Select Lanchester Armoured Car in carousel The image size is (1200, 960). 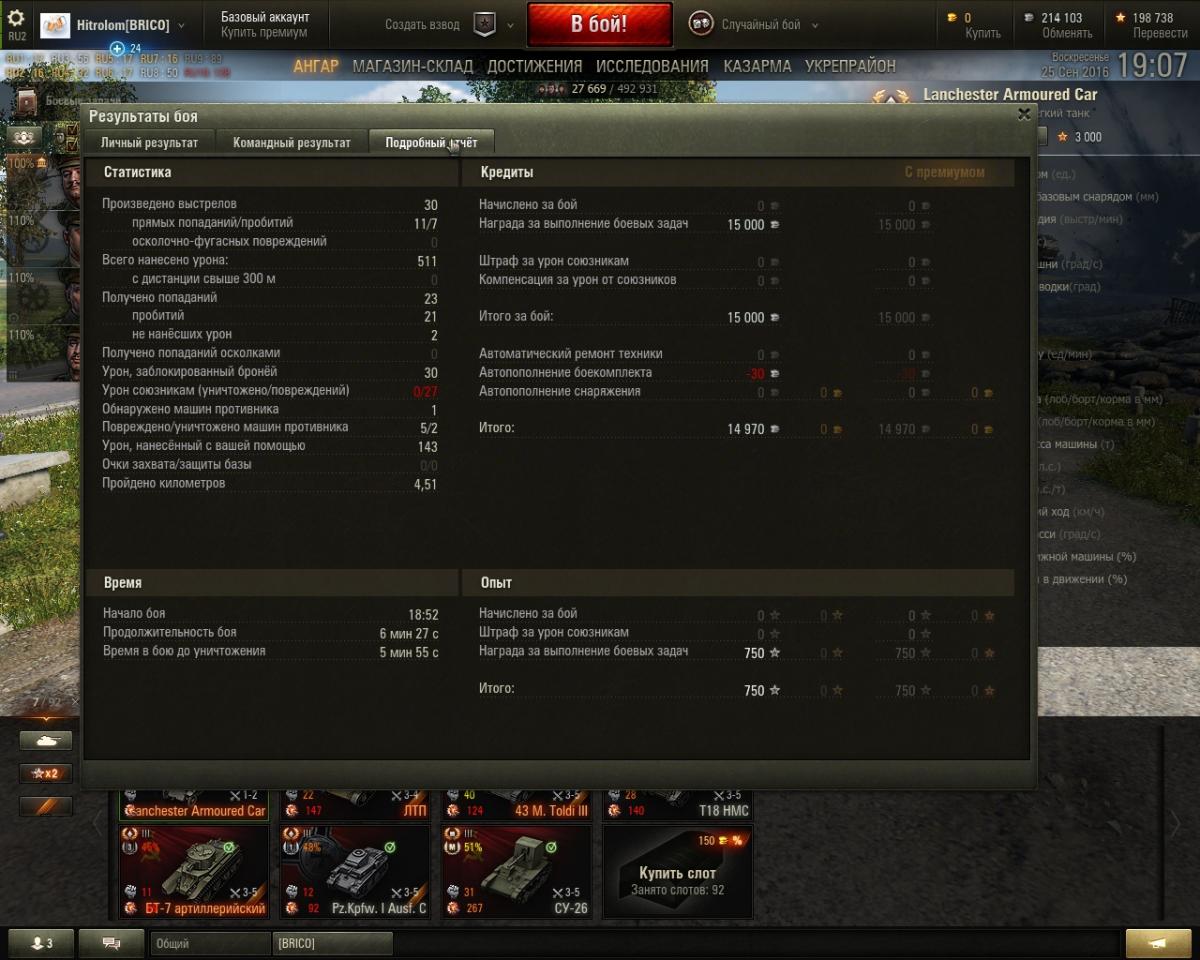(194, 804)
